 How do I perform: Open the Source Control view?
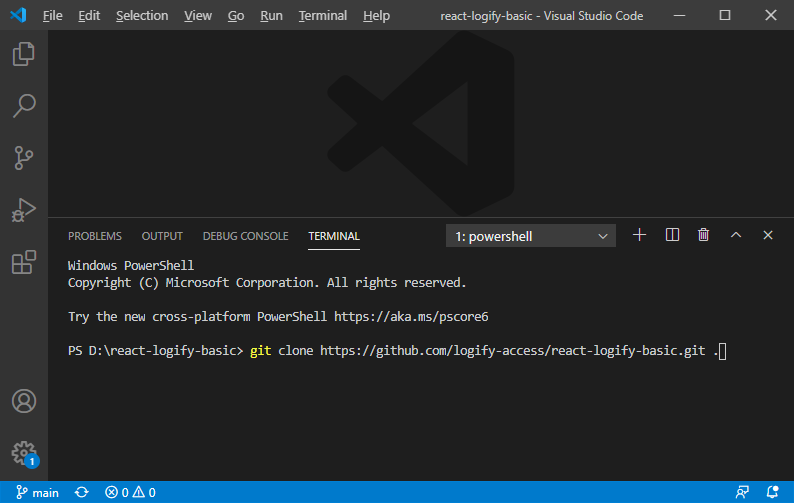[x=24, y=158]
